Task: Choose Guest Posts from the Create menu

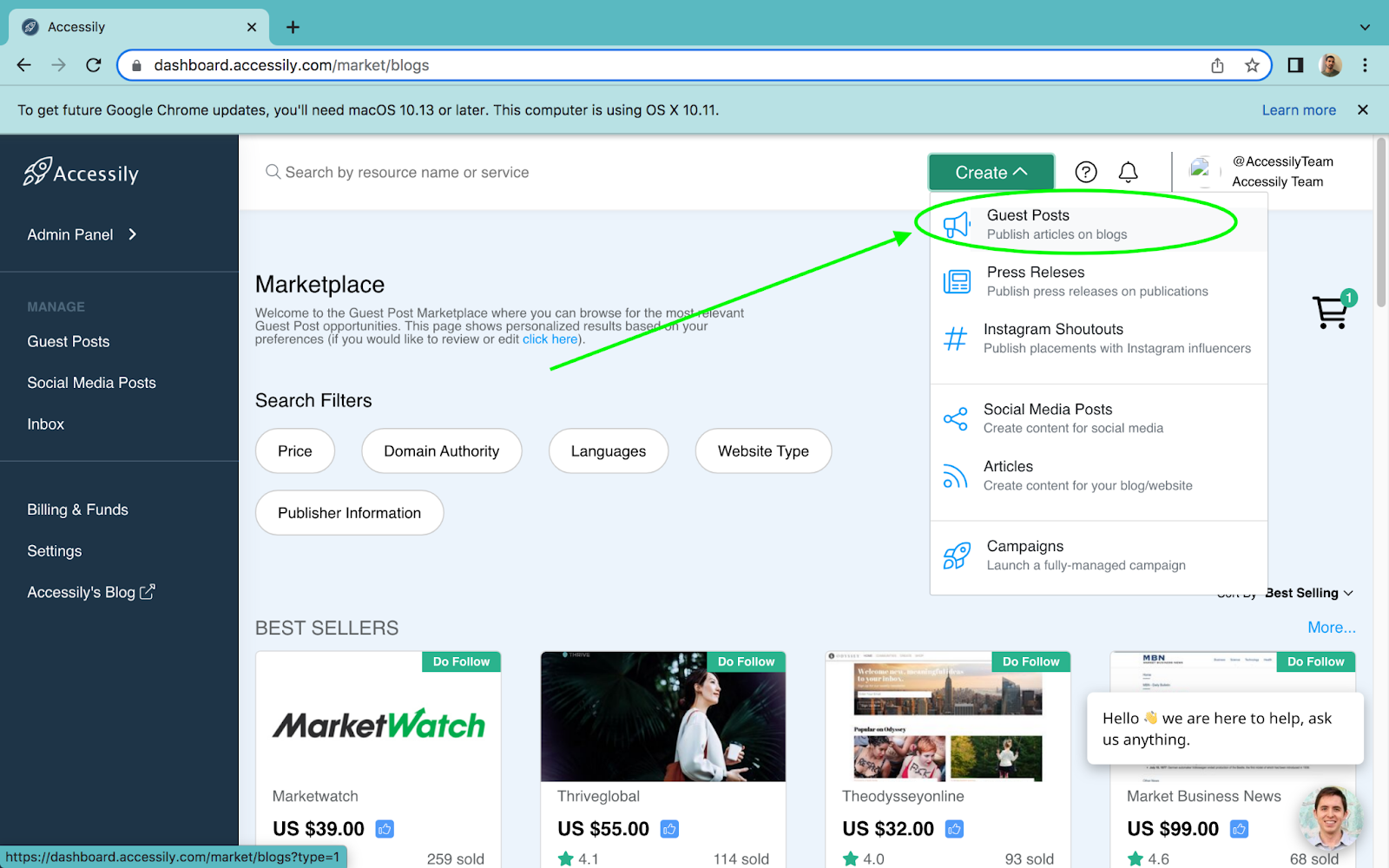Action: [1099, 224]
